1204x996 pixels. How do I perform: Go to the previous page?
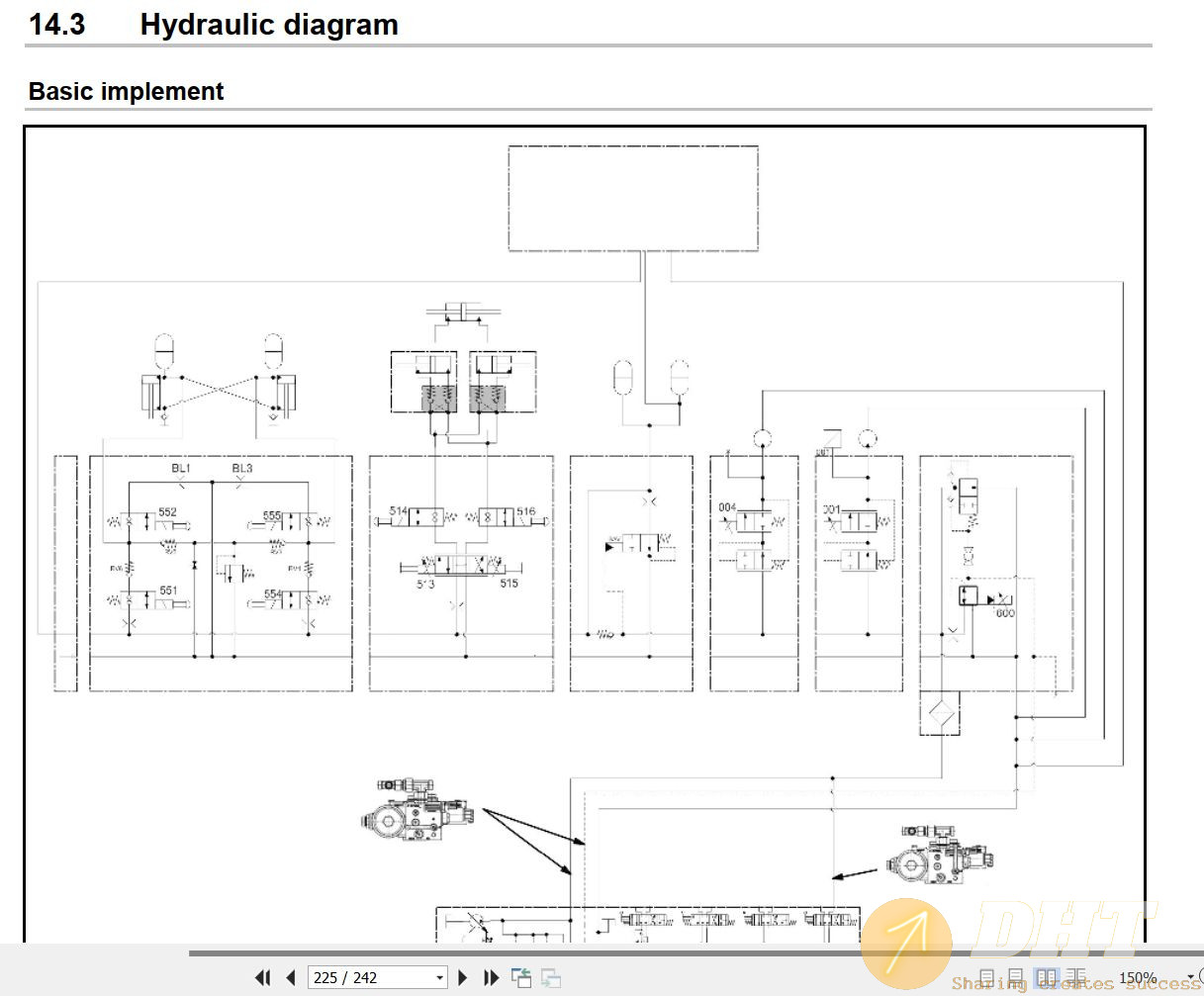click(291, 977)
